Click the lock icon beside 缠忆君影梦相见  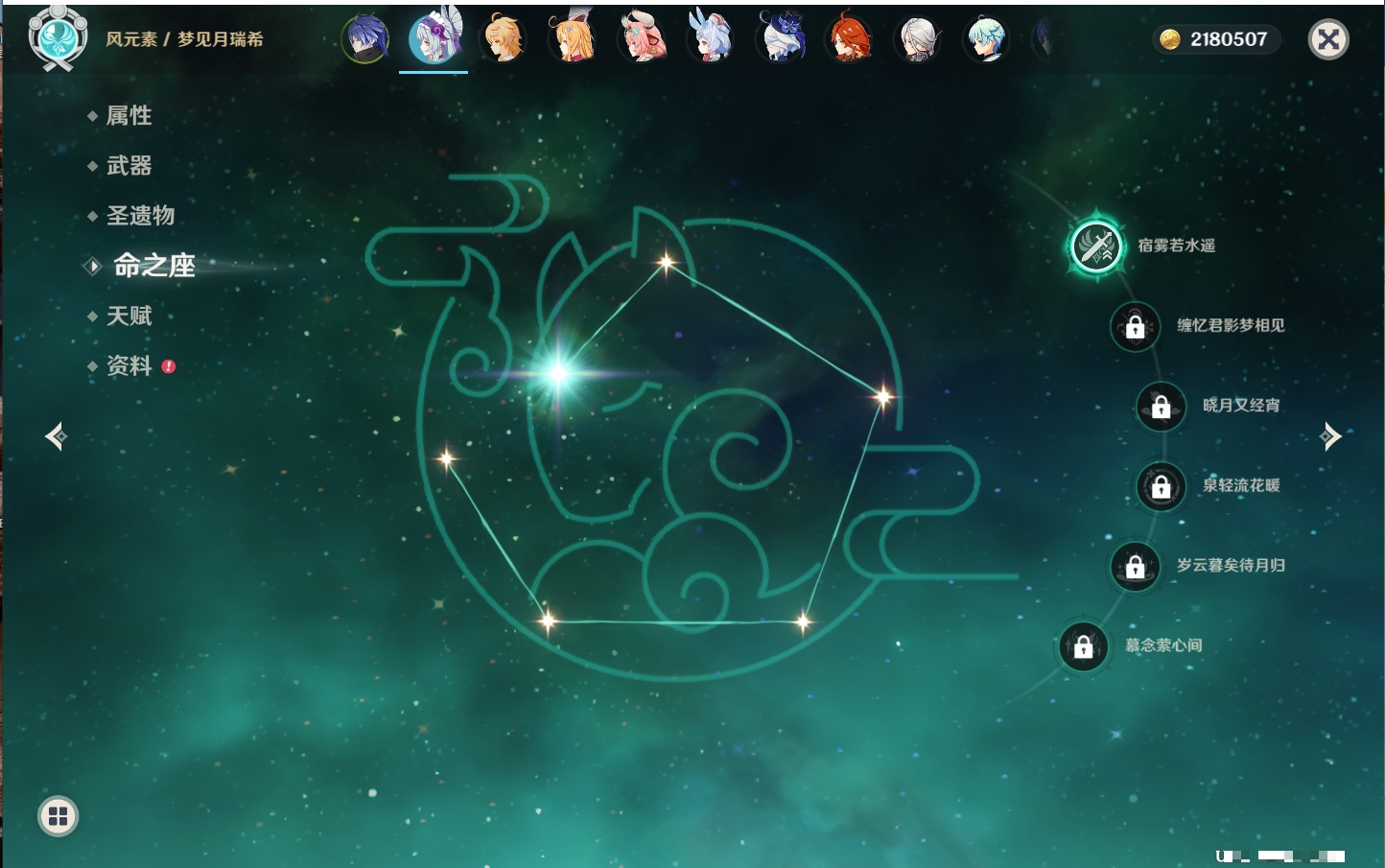1136,326
